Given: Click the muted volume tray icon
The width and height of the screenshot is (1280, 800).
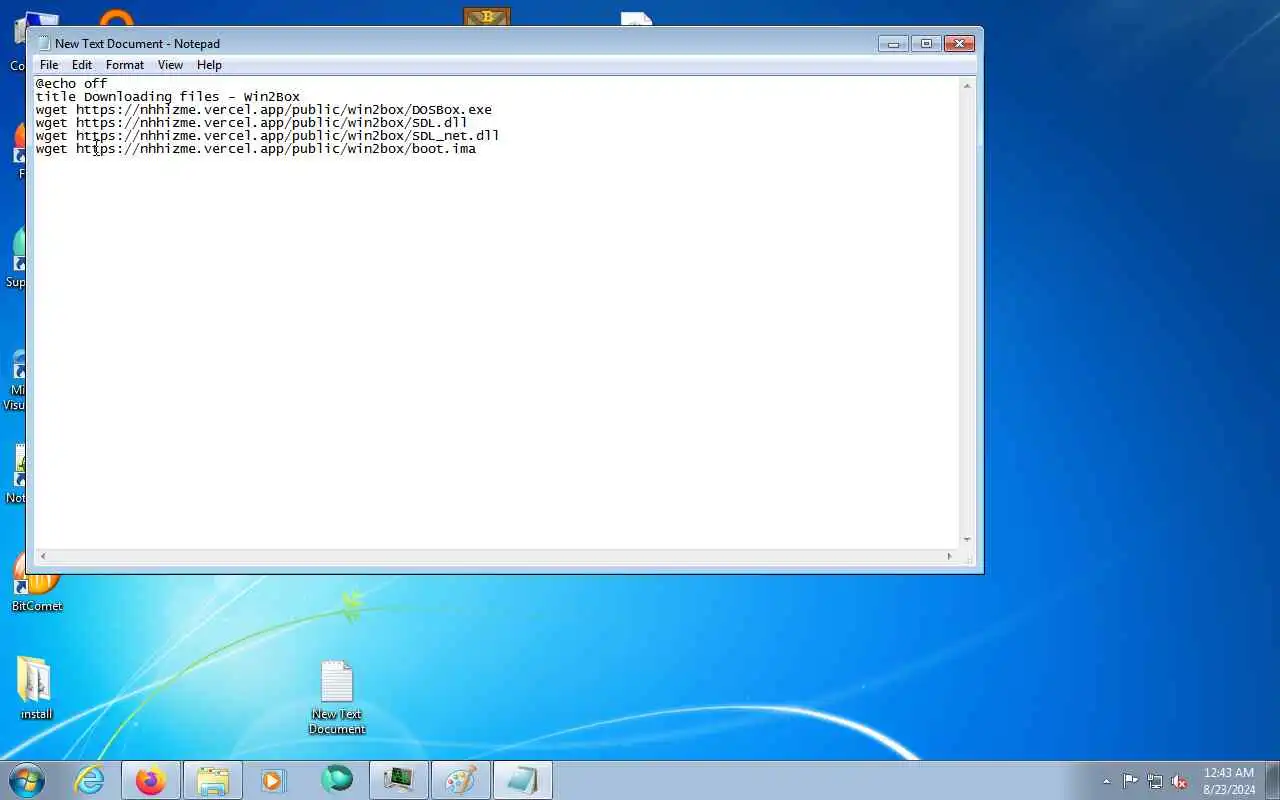Looking at the screenshot, I should [x=1180, y=781].
